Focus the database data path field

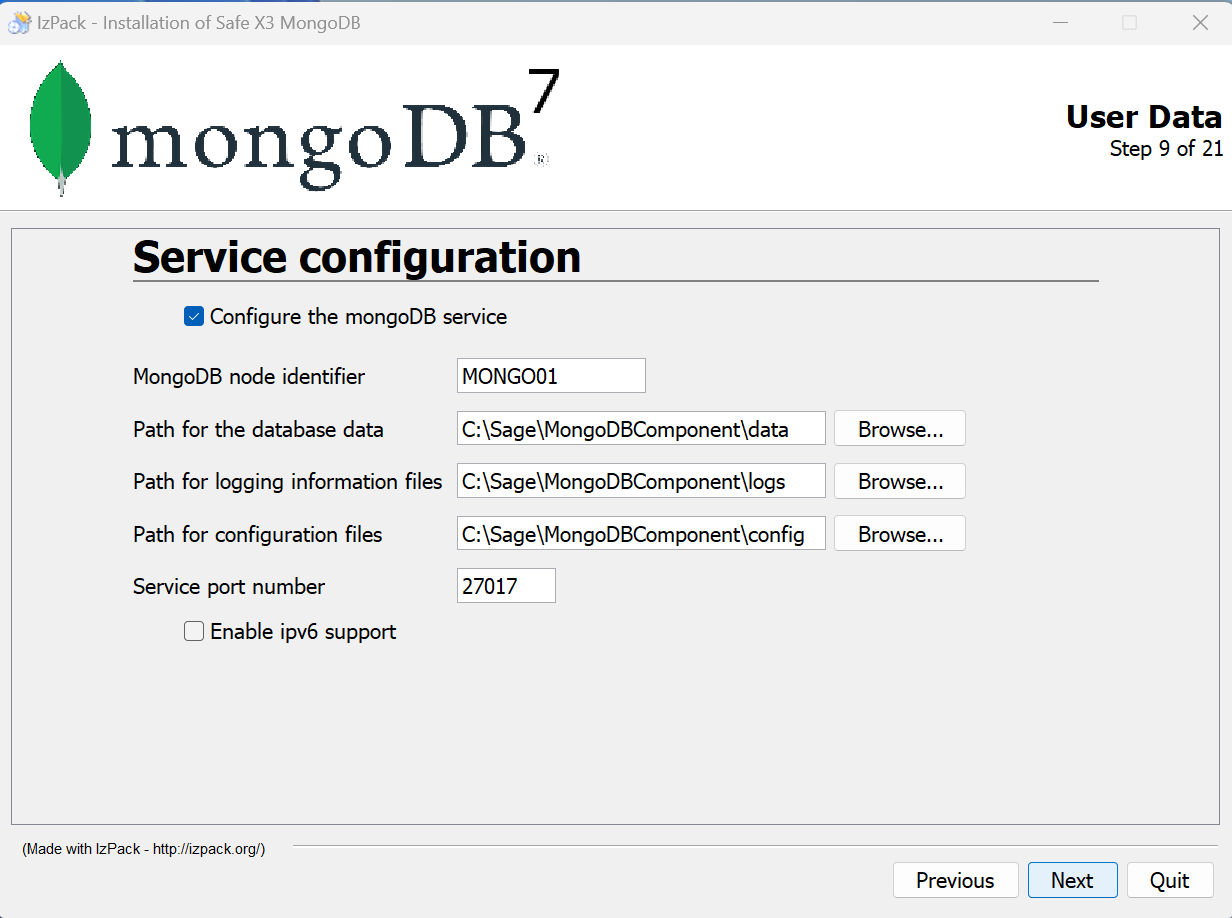(640, 429)
